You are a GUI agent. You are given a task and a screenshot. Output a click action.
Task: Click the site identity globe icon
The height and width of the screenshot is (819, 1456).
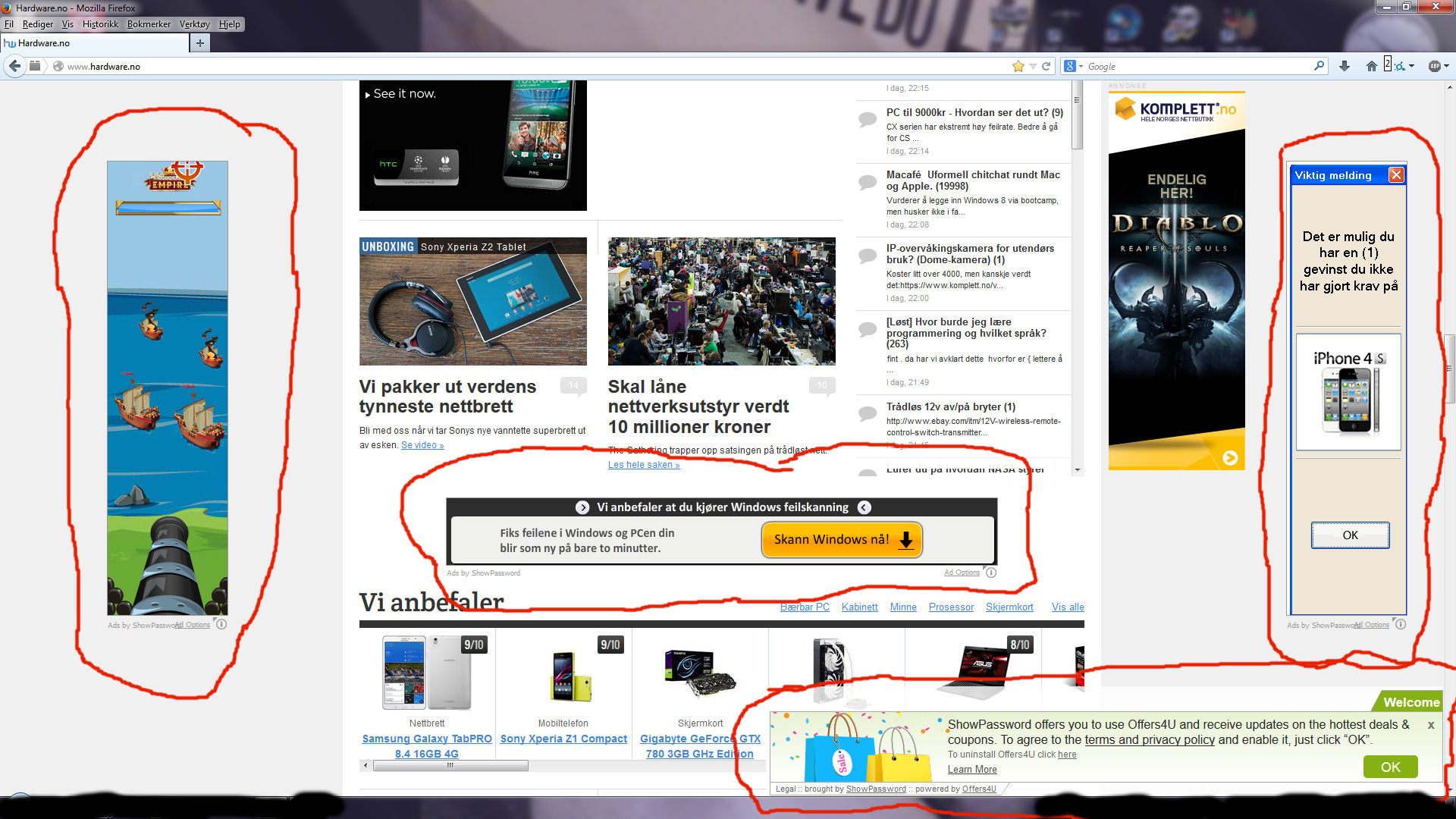coord(58,66)
